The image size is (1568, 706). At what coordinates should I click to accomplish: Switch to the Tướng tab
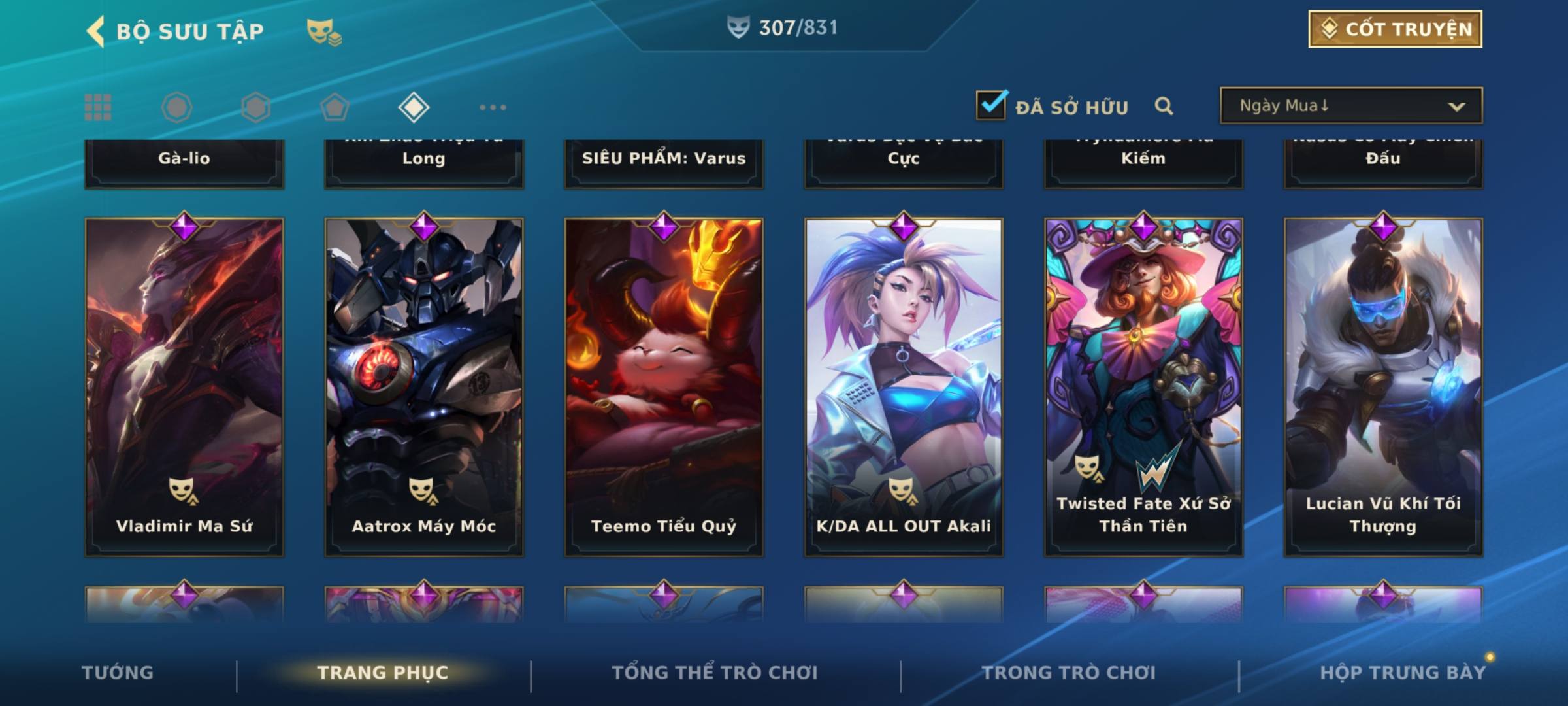[118, 673]
